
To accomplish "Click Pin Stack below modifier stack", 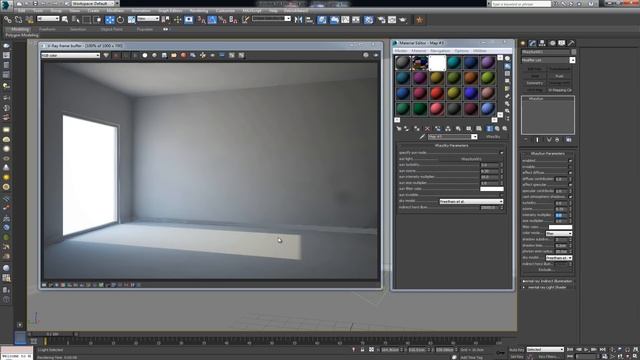I will click(526, 140).
